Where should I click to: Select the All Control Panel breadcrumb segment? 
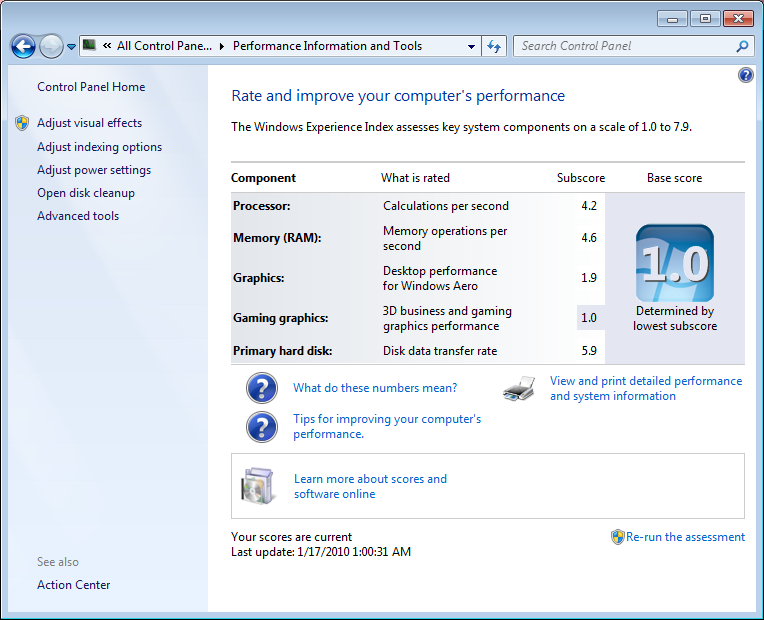(164, 46)
